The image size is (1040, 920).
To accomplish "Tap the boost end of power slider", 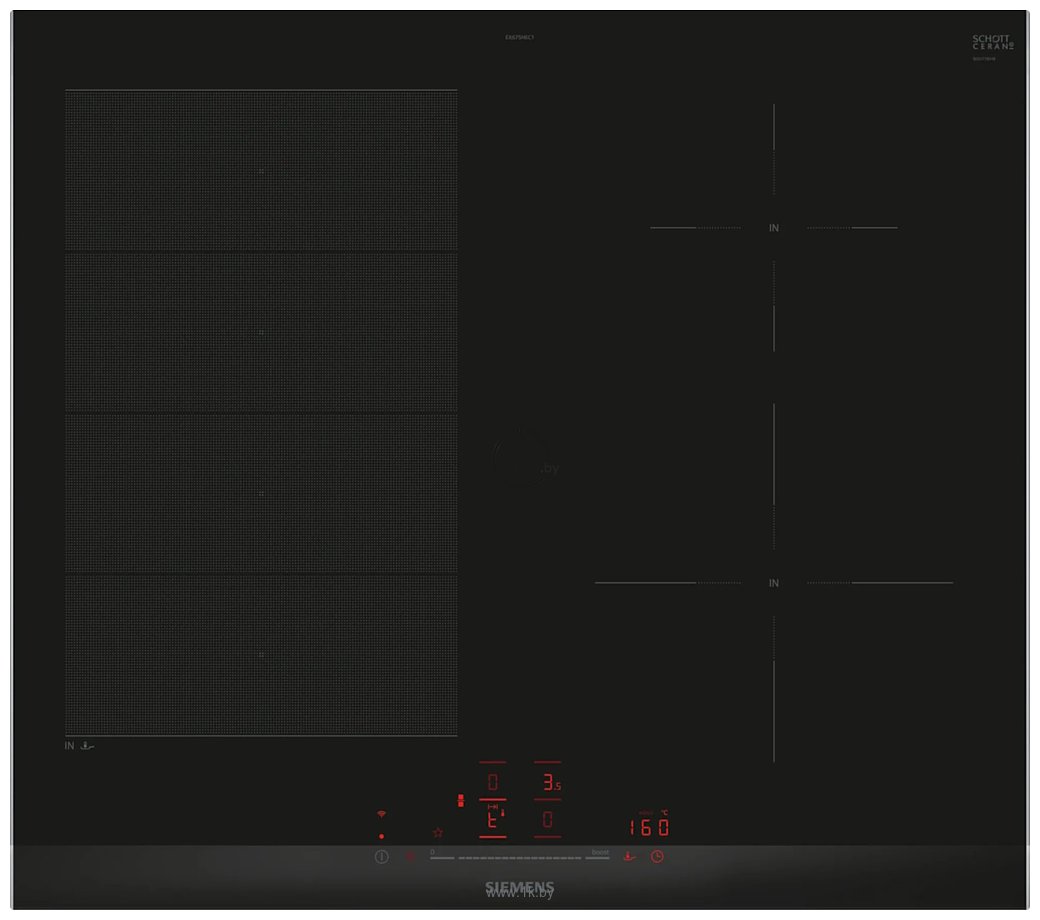I will [599, 855].
